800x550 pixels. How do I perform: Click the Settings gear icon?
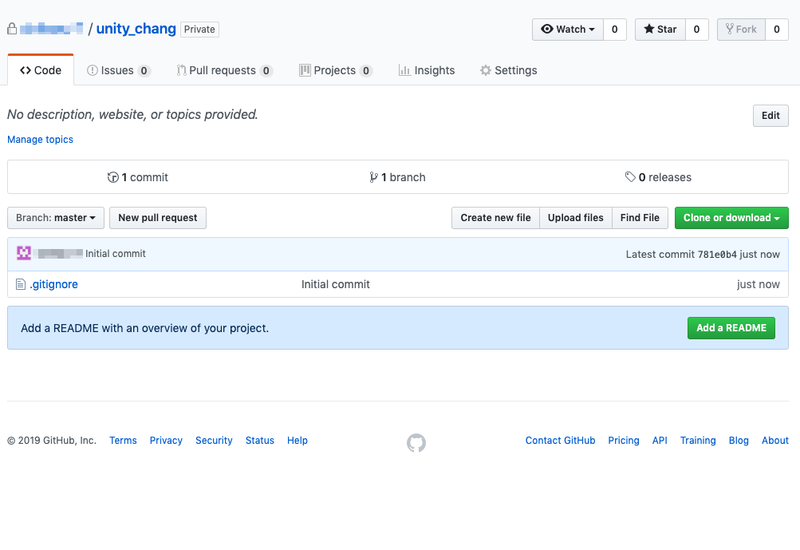point(486,70)
